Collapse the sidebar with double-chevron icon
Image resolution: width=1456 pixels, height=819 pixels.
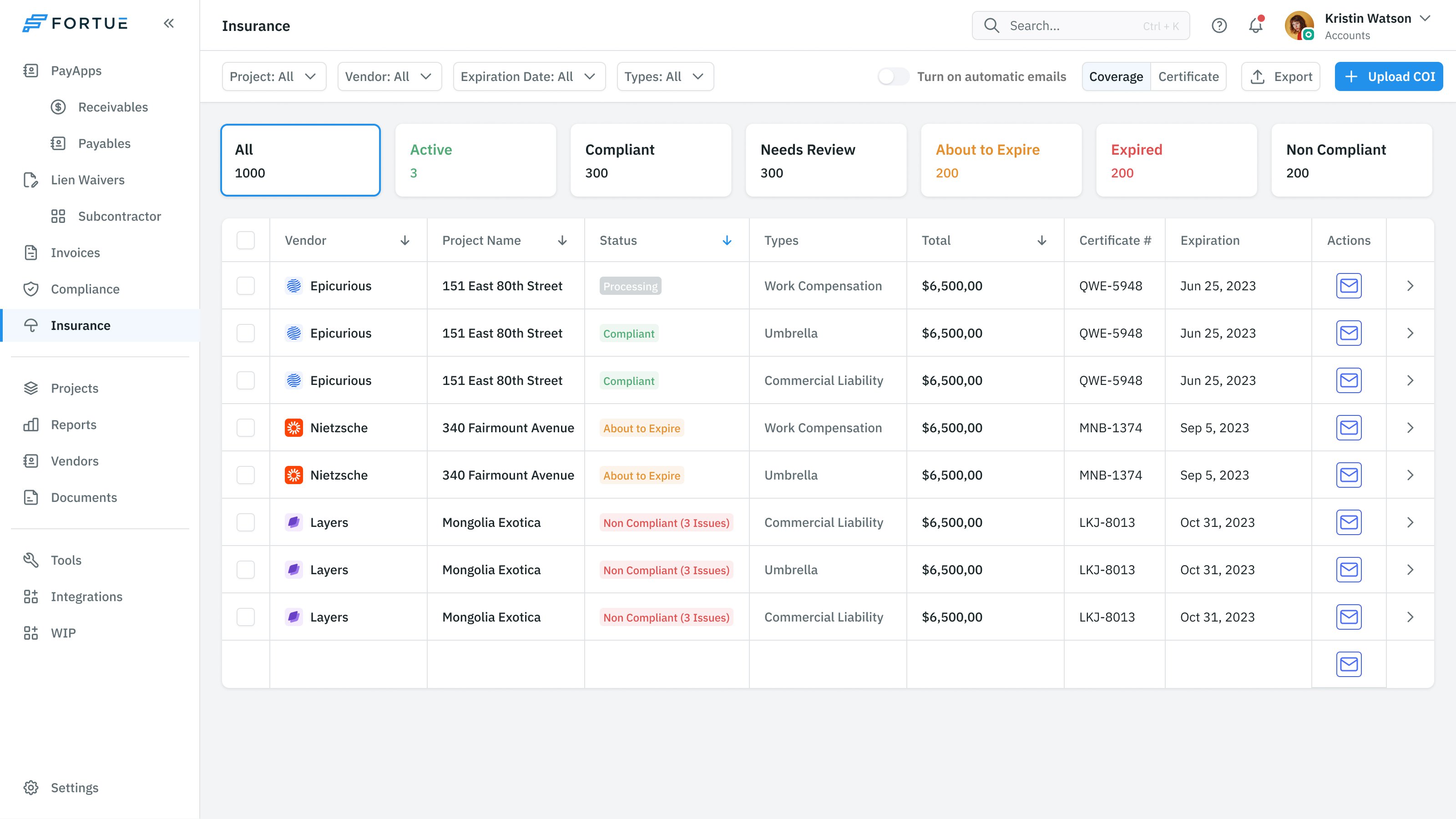coord(168,23)
